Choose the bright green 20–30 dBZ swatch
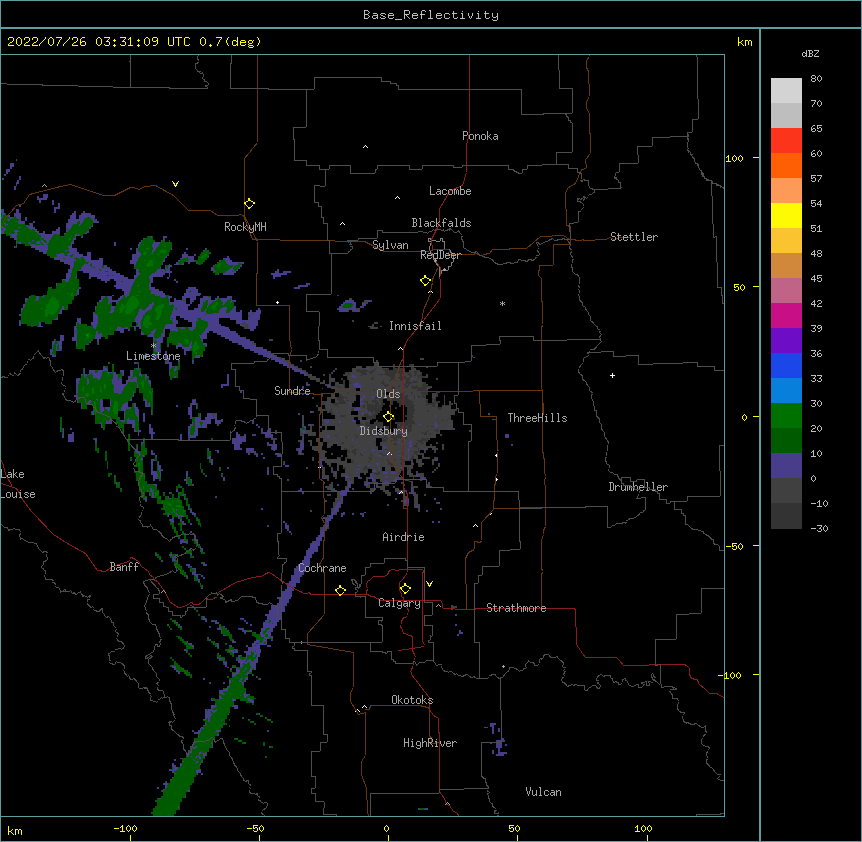 point(786,416)
